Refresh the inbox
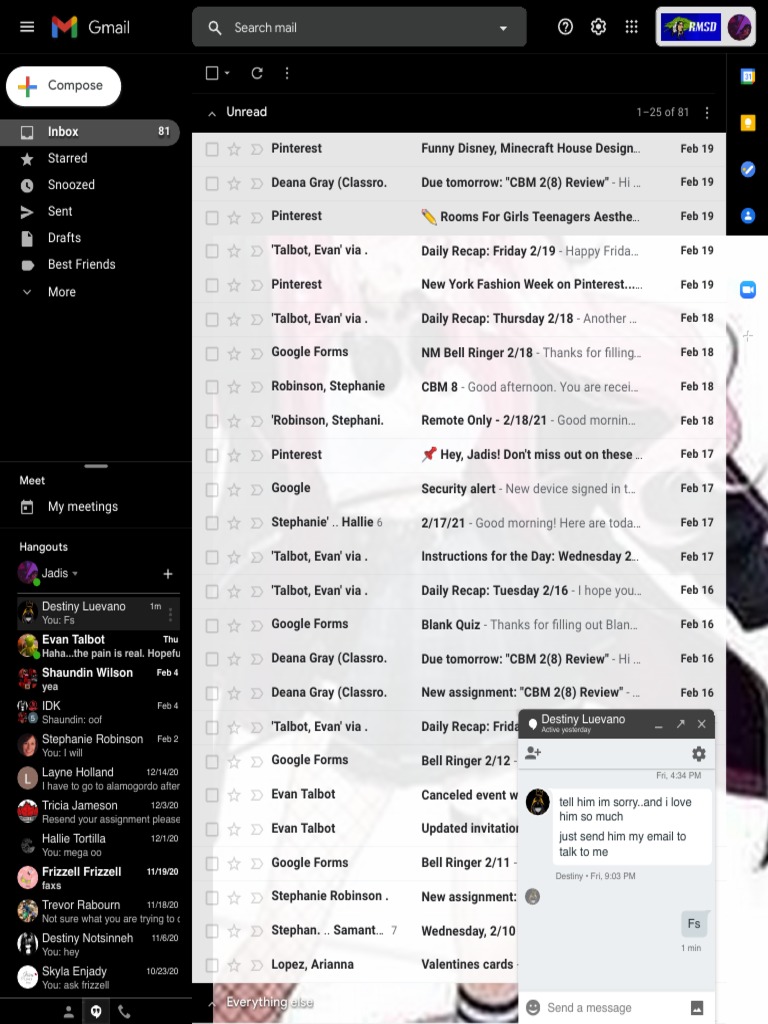 [x=257, y=73]
